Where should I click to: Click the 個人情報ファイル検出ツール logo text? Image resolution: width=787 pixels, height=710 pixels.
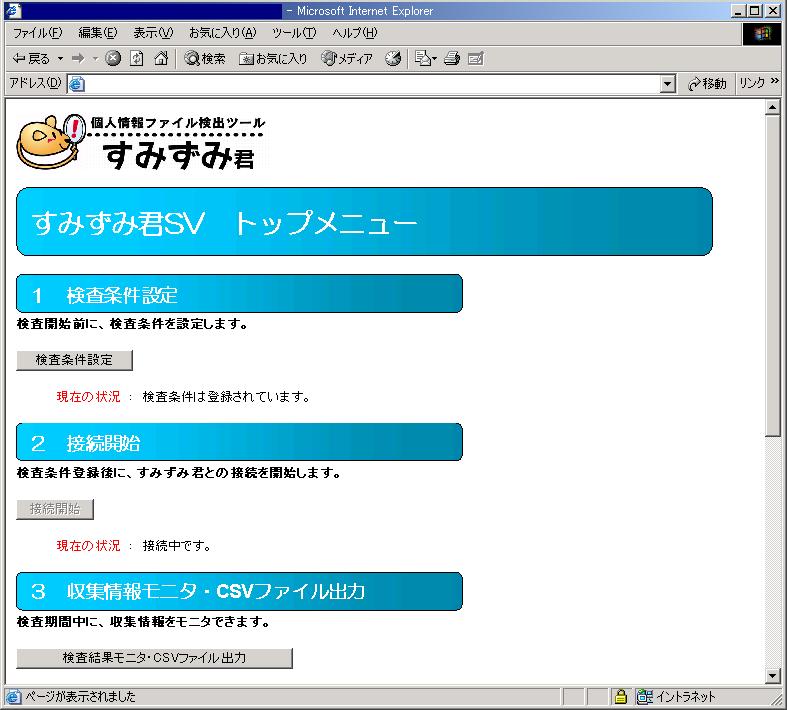pyautogui.click(x=178, y=122)
